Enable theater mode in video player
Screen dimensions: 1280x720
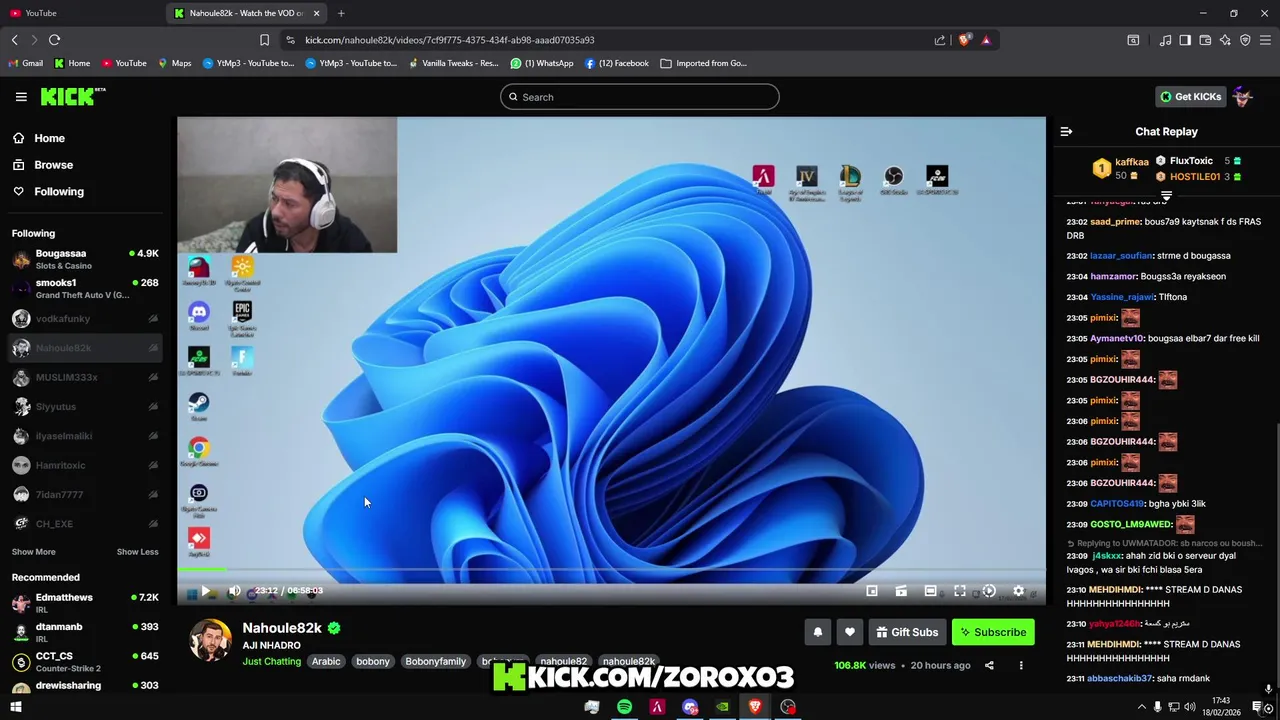930,591
